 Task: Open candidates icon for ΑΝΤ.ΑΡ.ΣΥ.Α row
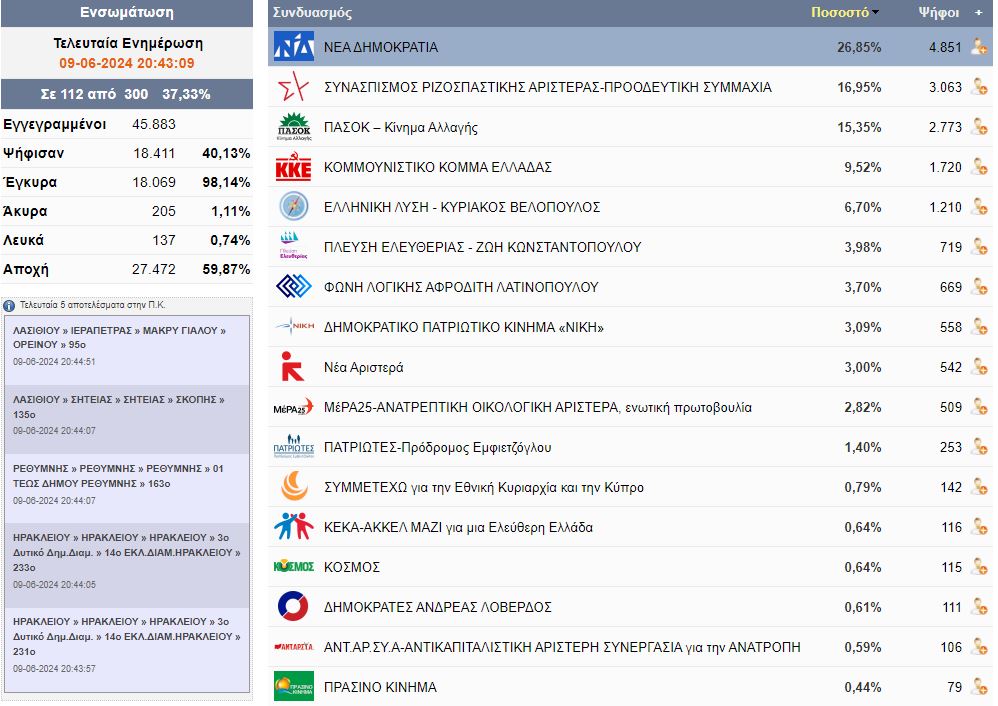979,647
